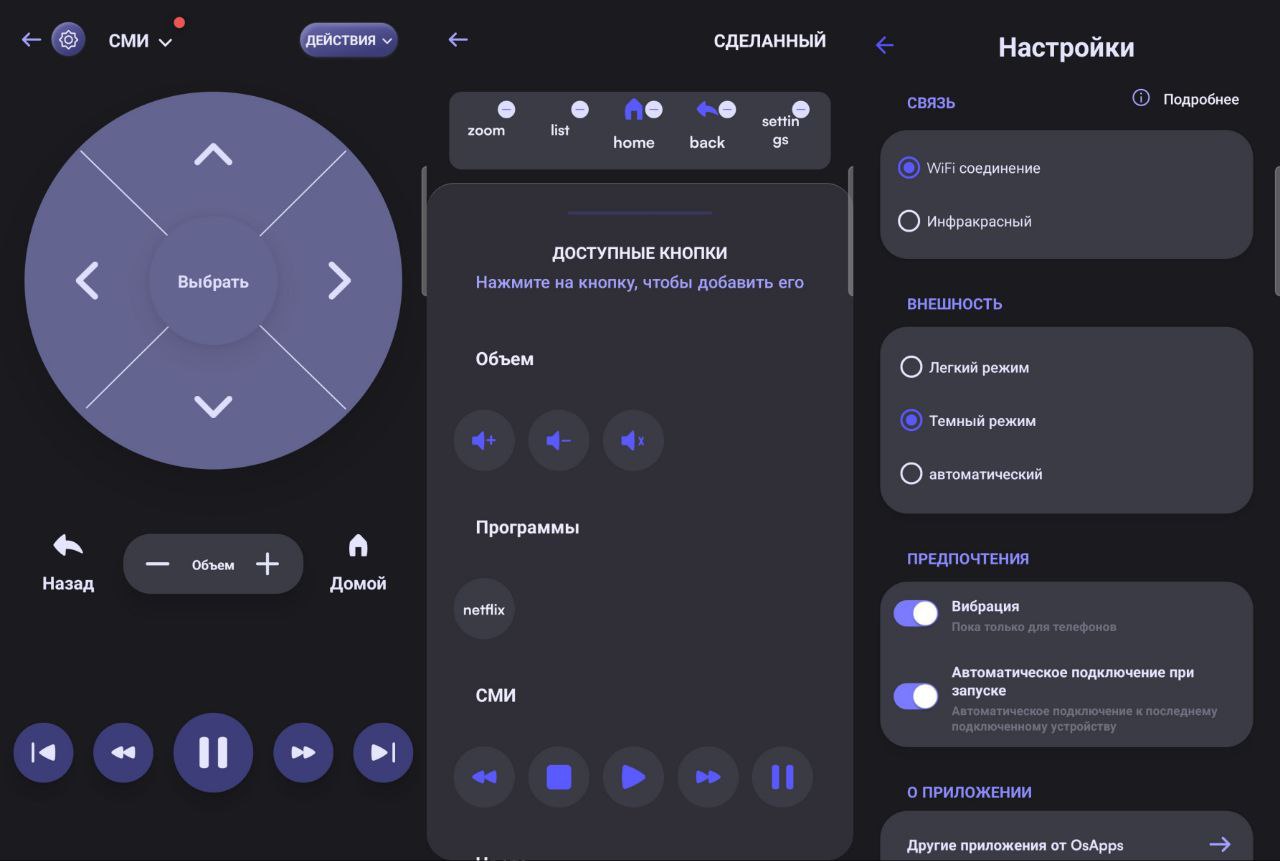Pause playback with the large pause button
This screenshot has width=1280, height=861.
coord(213,752)
